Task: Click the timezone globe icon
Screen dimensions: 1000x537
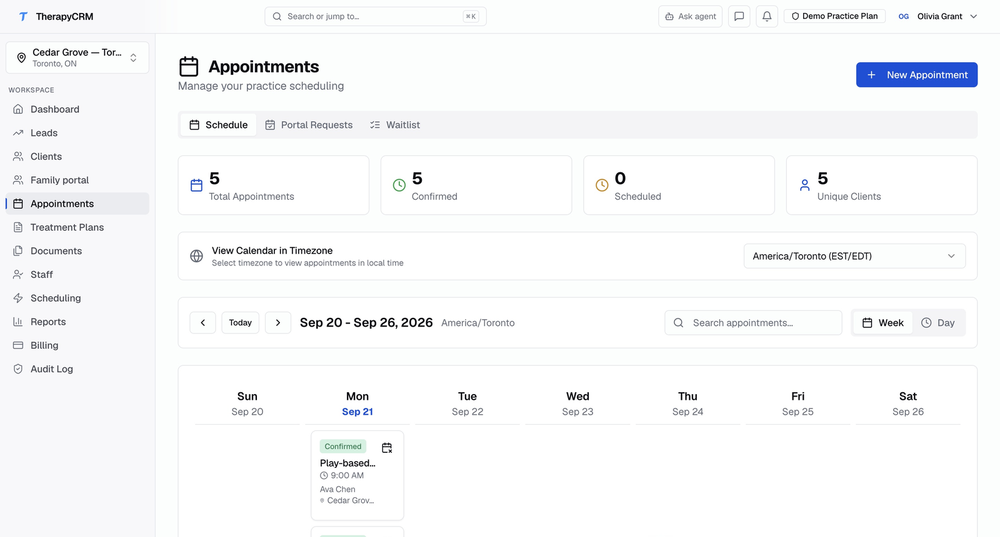Action: click(x=196, y=256)
